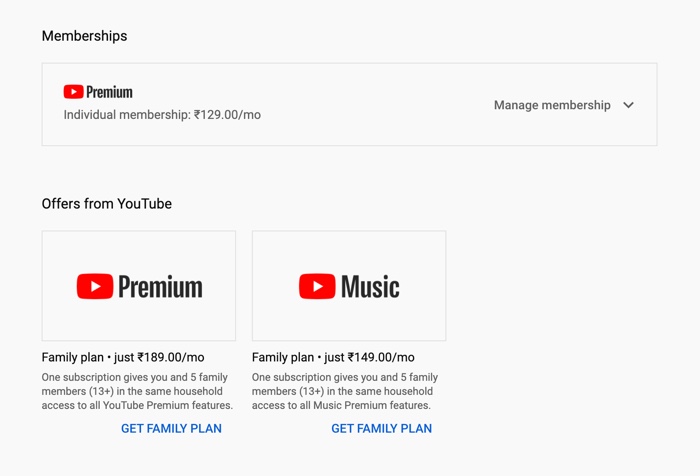Select the Individual membership ₹129.00/mo text
Image resolution: width=700 pixels, height=476 pixels.
click(x=162, y=115)
